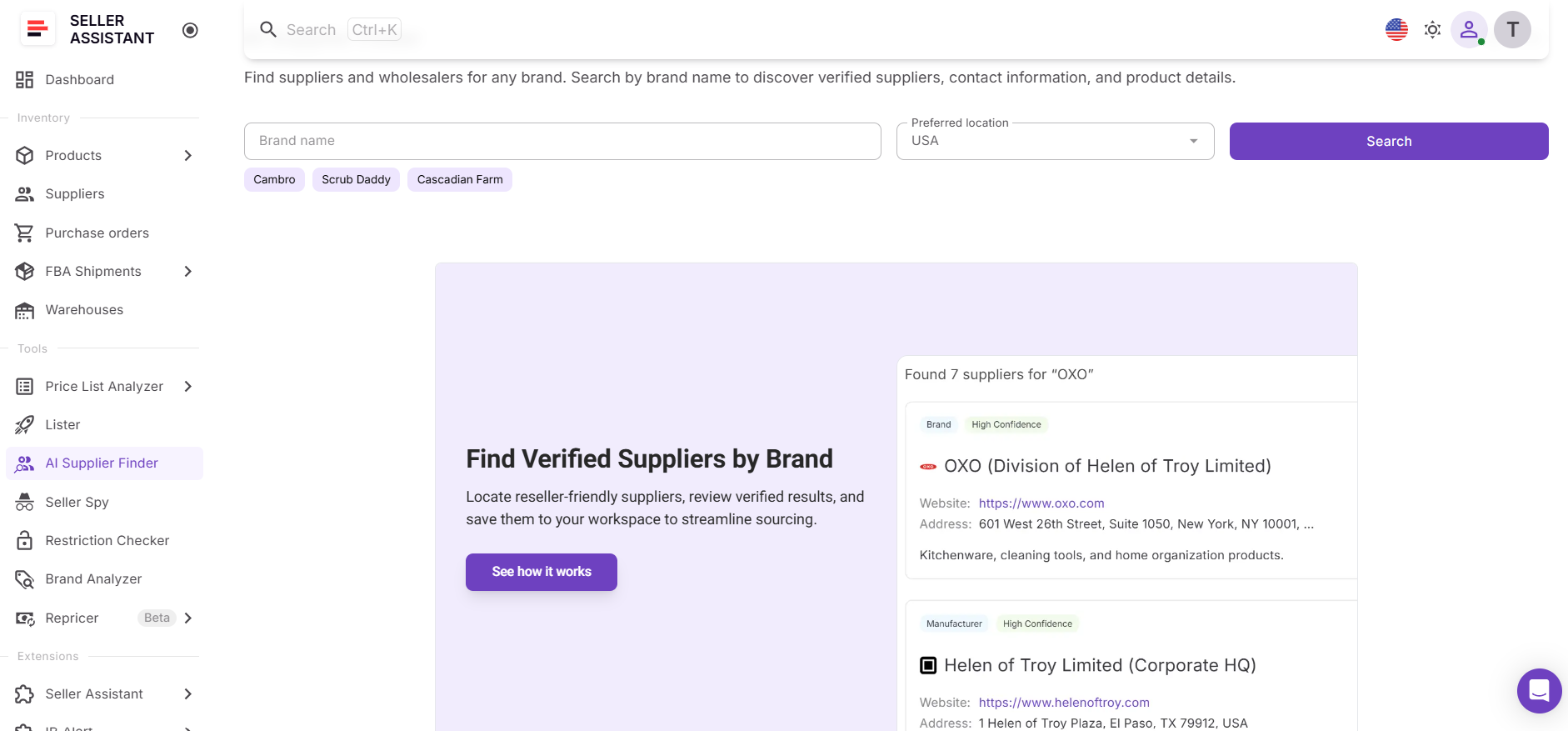Focus the Brand name input field
Image resolution: width=1568 pixels, height=731 pixels.
coord(562,141)
